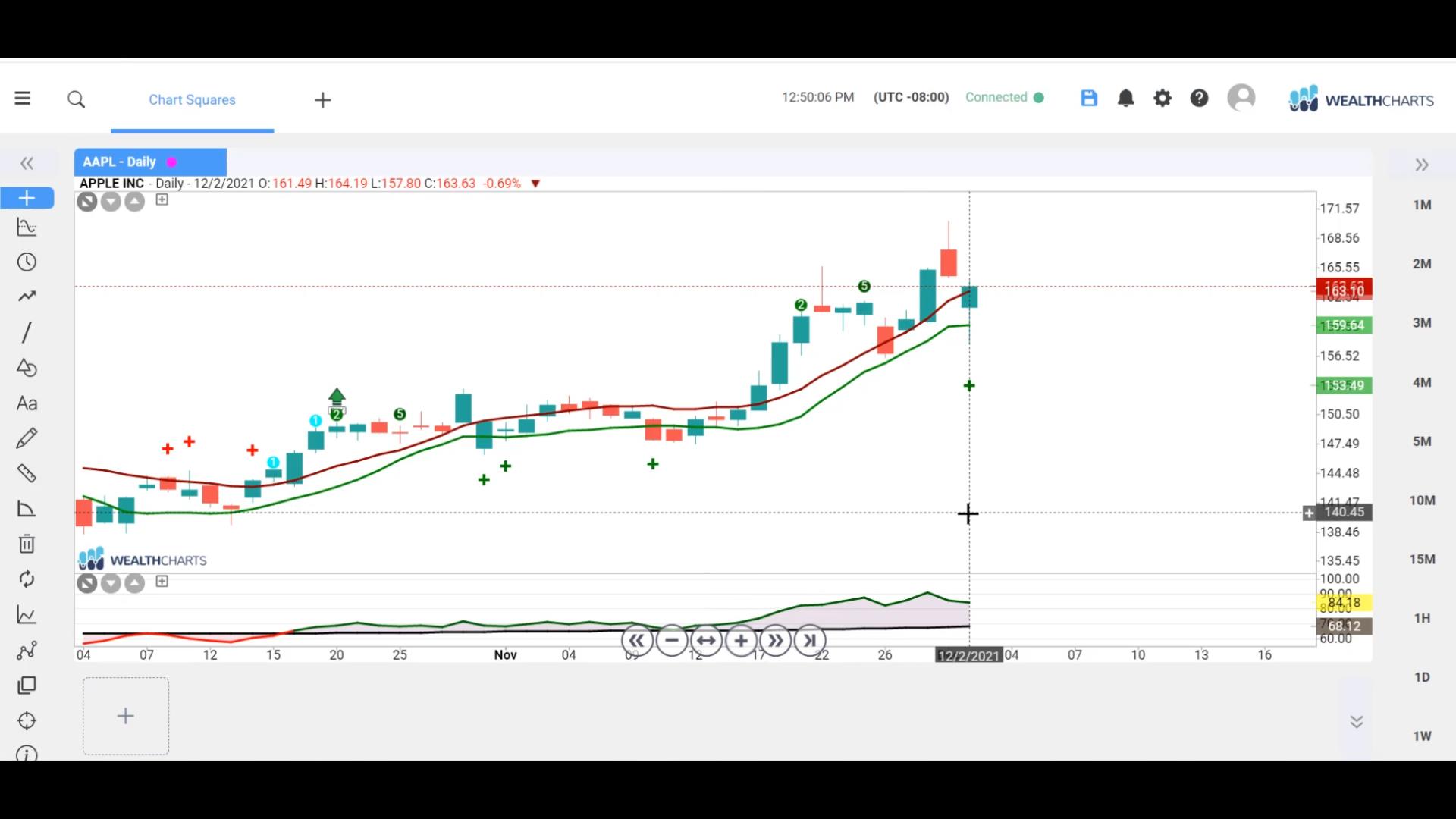Jump chart back with double-left arrows

(637, 641)
